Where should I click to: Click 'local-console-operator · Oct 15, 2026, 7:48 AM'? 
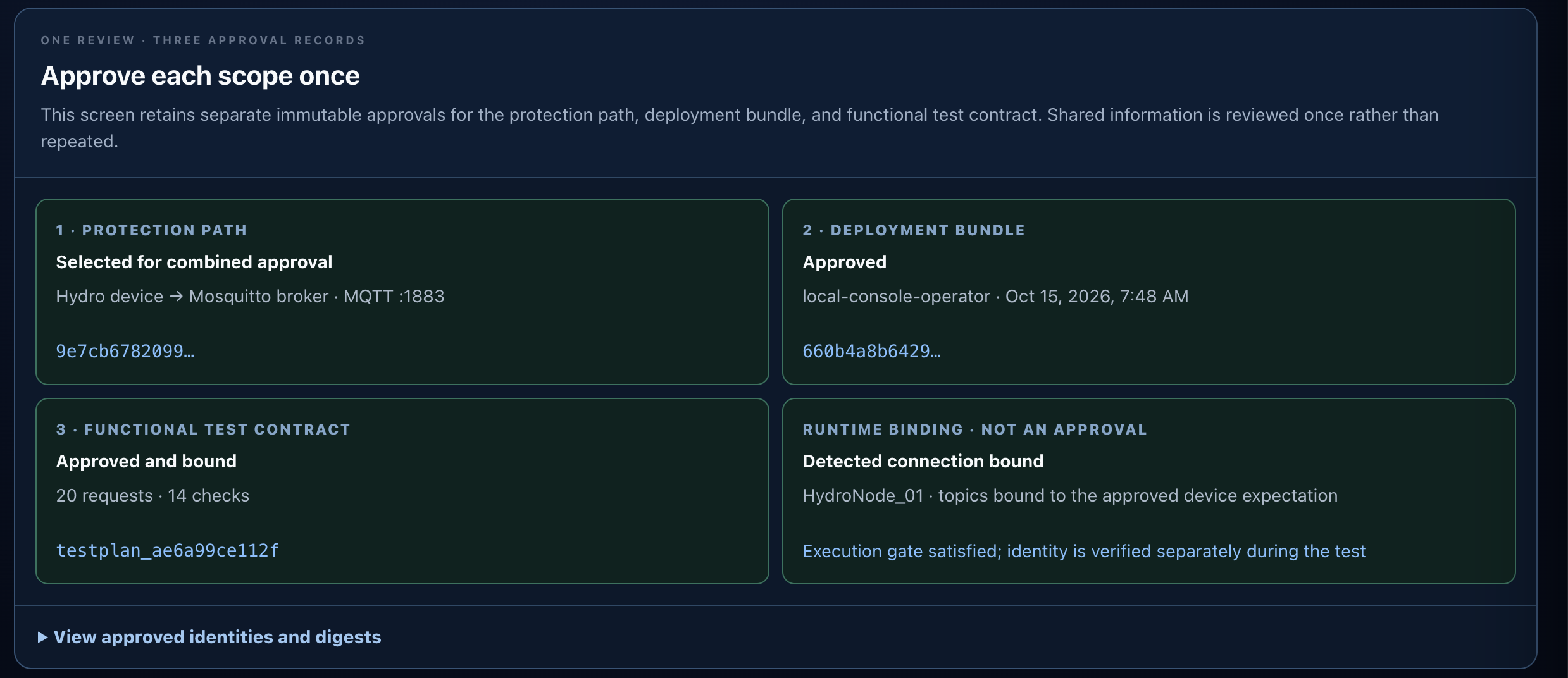[995, 296]
